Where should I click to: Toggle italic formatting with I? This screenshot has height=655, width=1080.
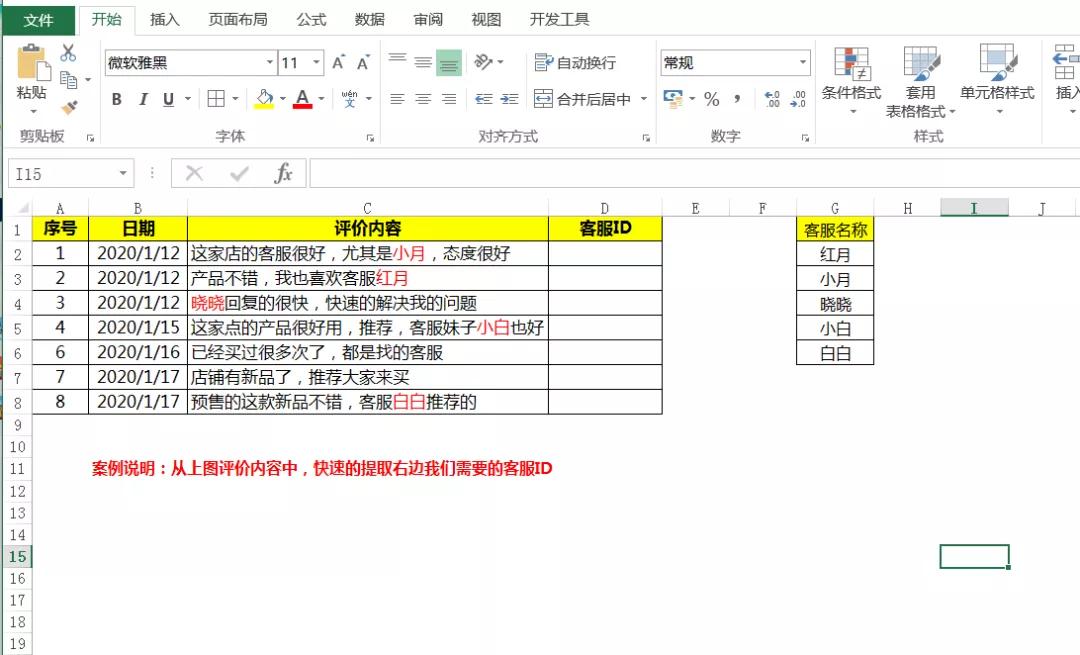click(x=143, y=99)
